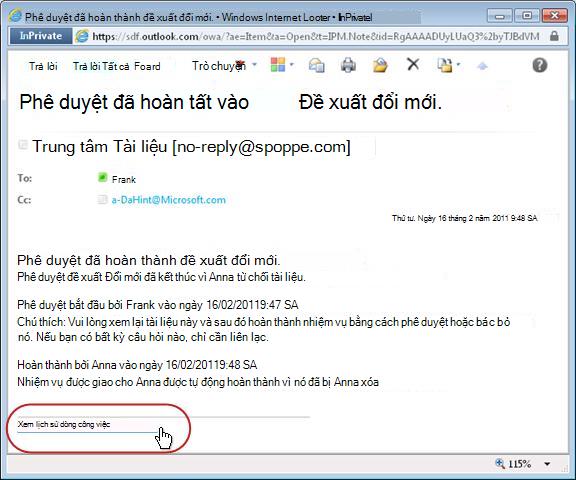This screenshot has height=480, width=576.
Task: Open the categories dropdown arrow
Action: click(x=292, y=65)
